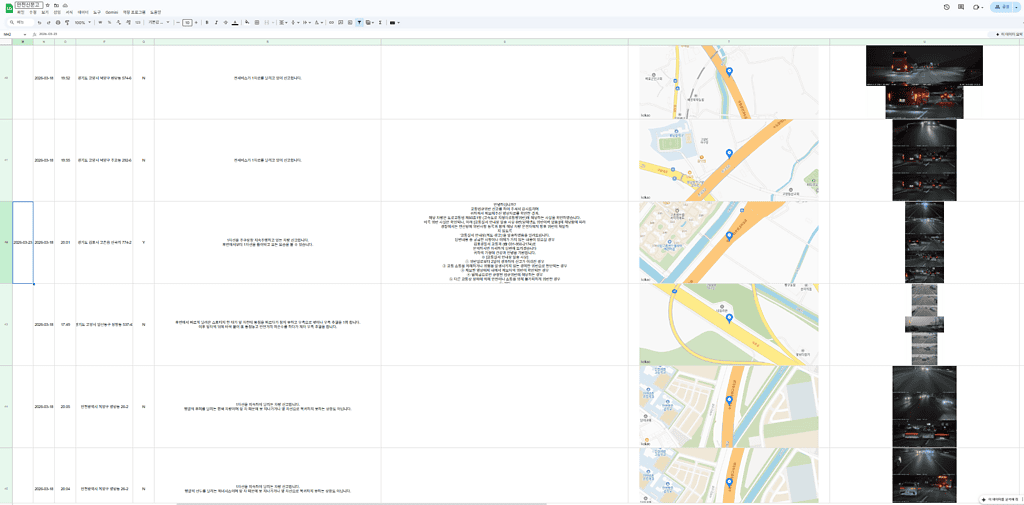Select the paint format tool

[x=67, y=22]
